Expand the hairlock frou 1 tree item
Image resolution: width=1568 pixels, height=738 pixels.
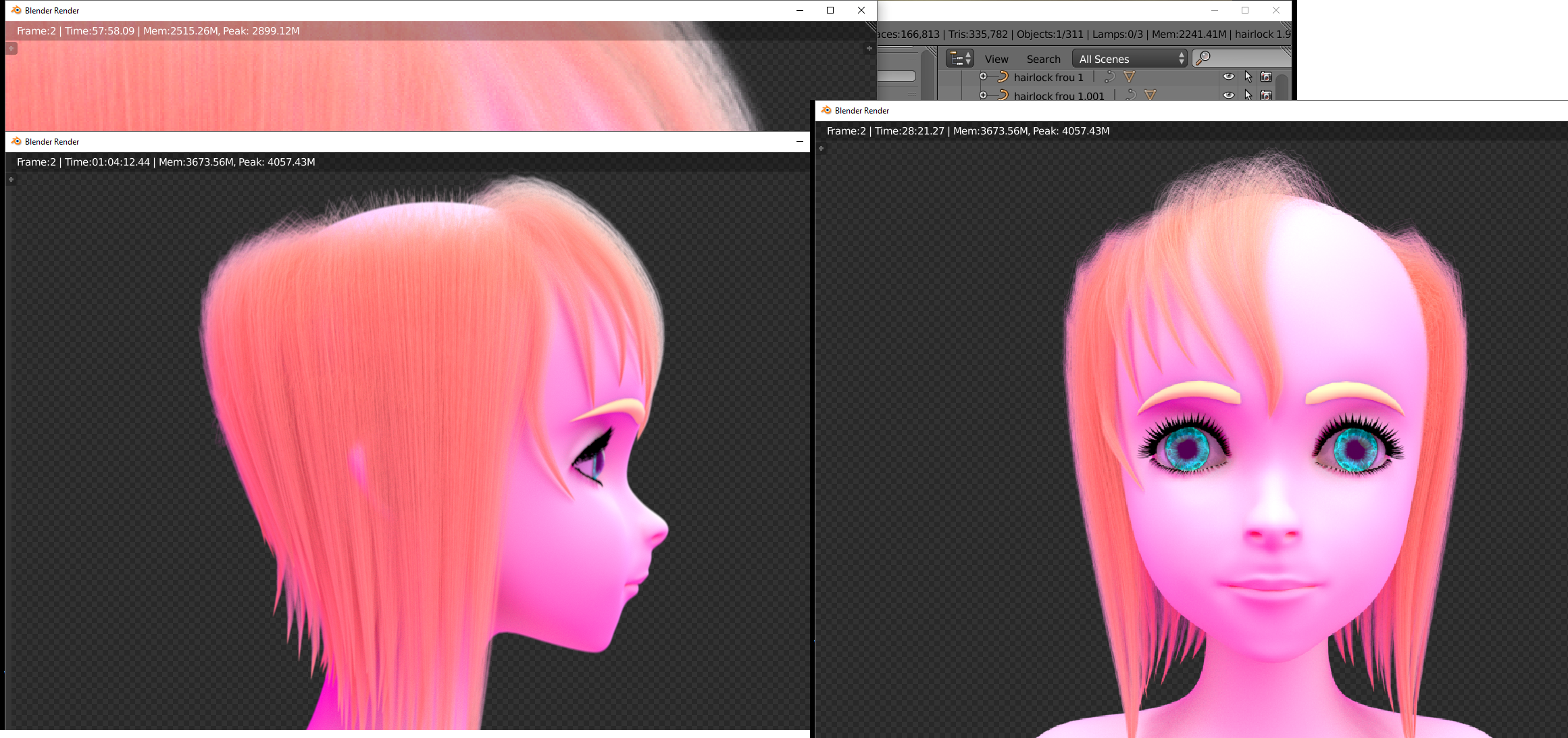point(984,77)
